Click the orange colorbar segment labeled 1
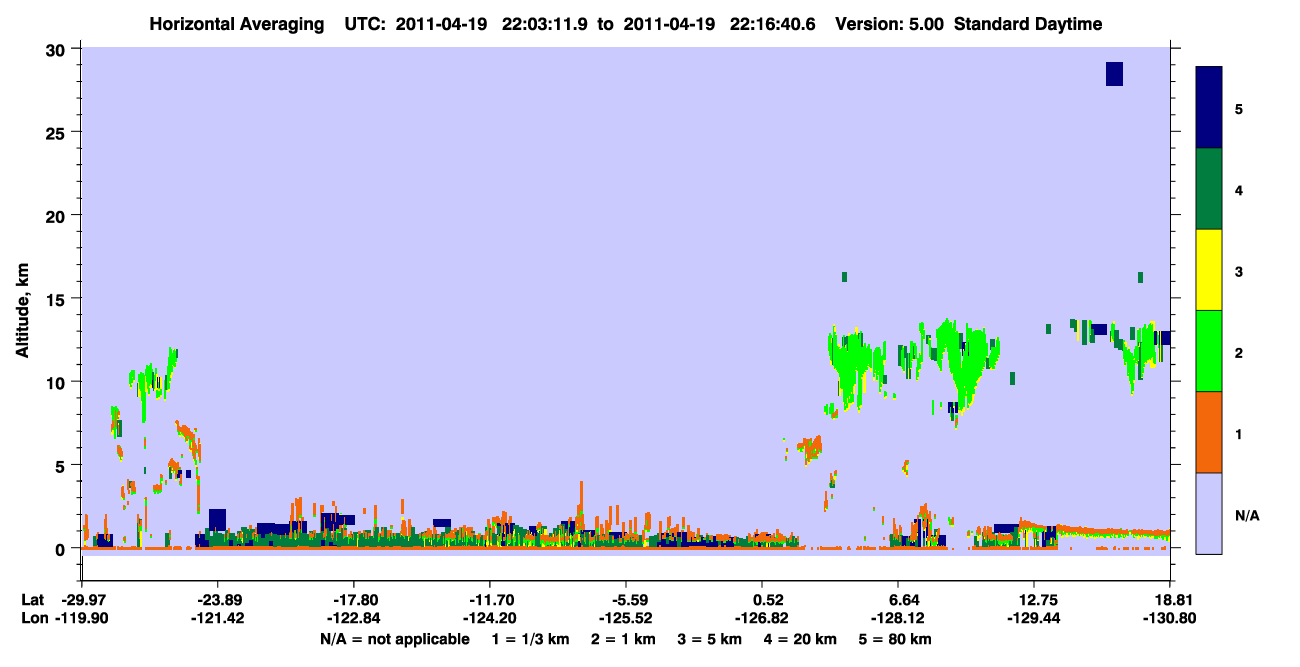Image resolution: width=1300 pixels, height=667 pixels. click(x=1209, y=432)
